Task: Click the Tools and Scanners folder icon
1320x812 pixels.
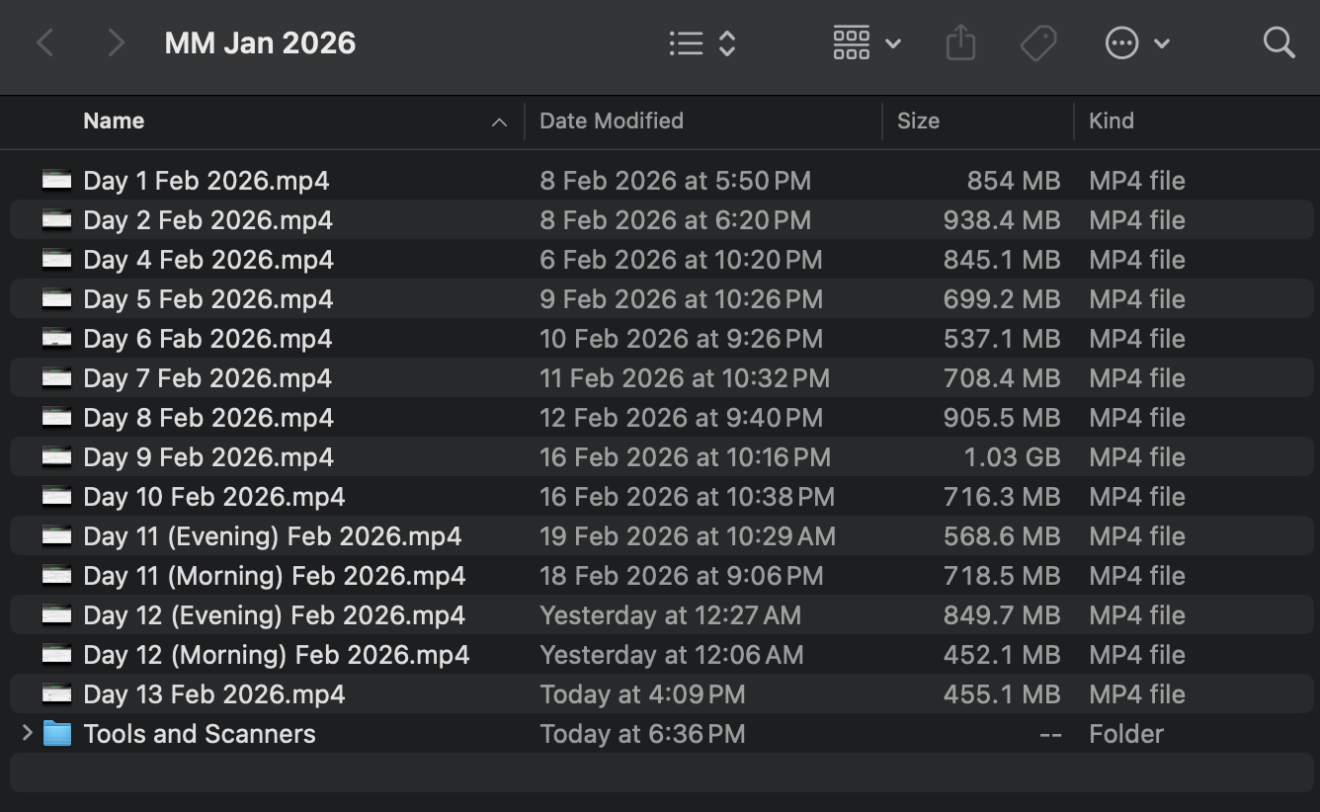Action: [x=57, y=734]
